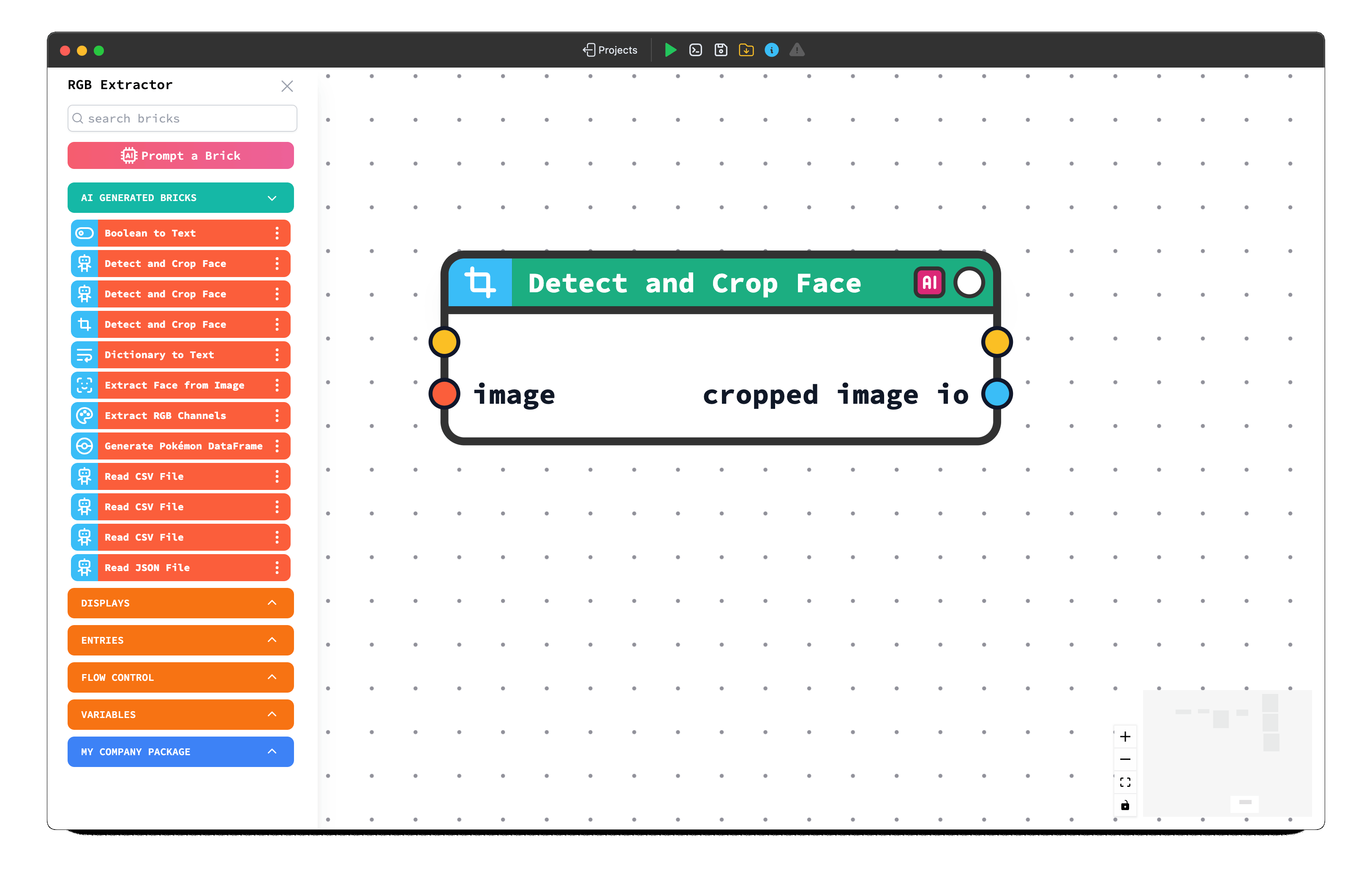Toggle the white circle on brick header
This screenshot has height=892, width=1372.
tap(969, 283)
